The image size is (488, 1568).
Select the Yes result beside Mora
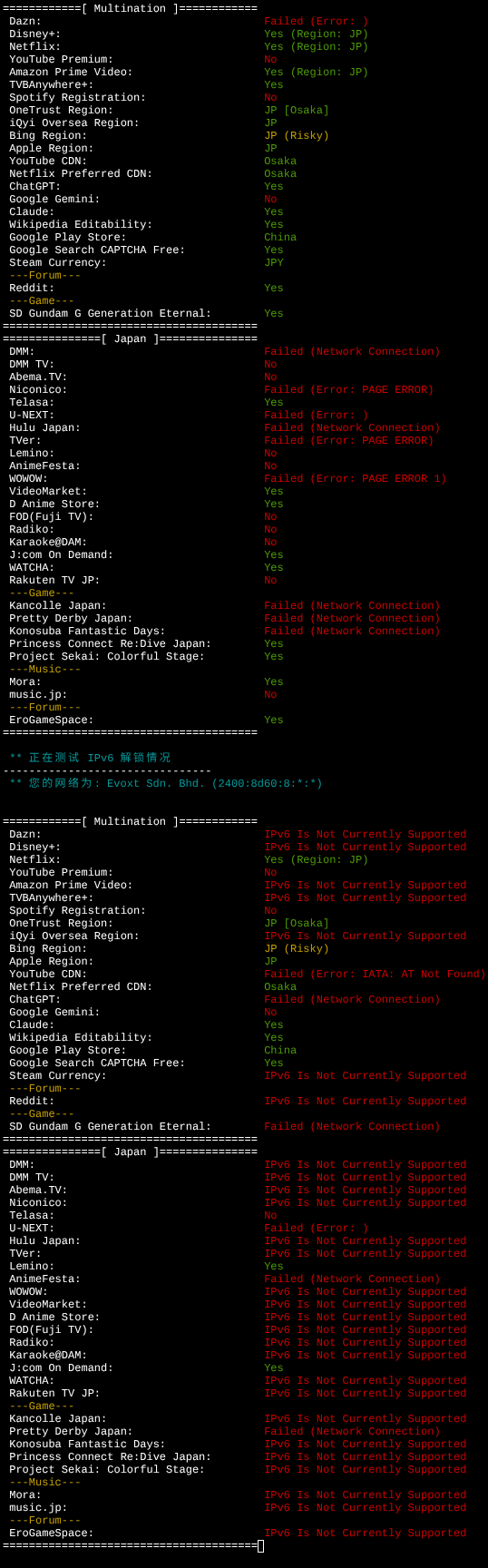(x=274, y=681)
